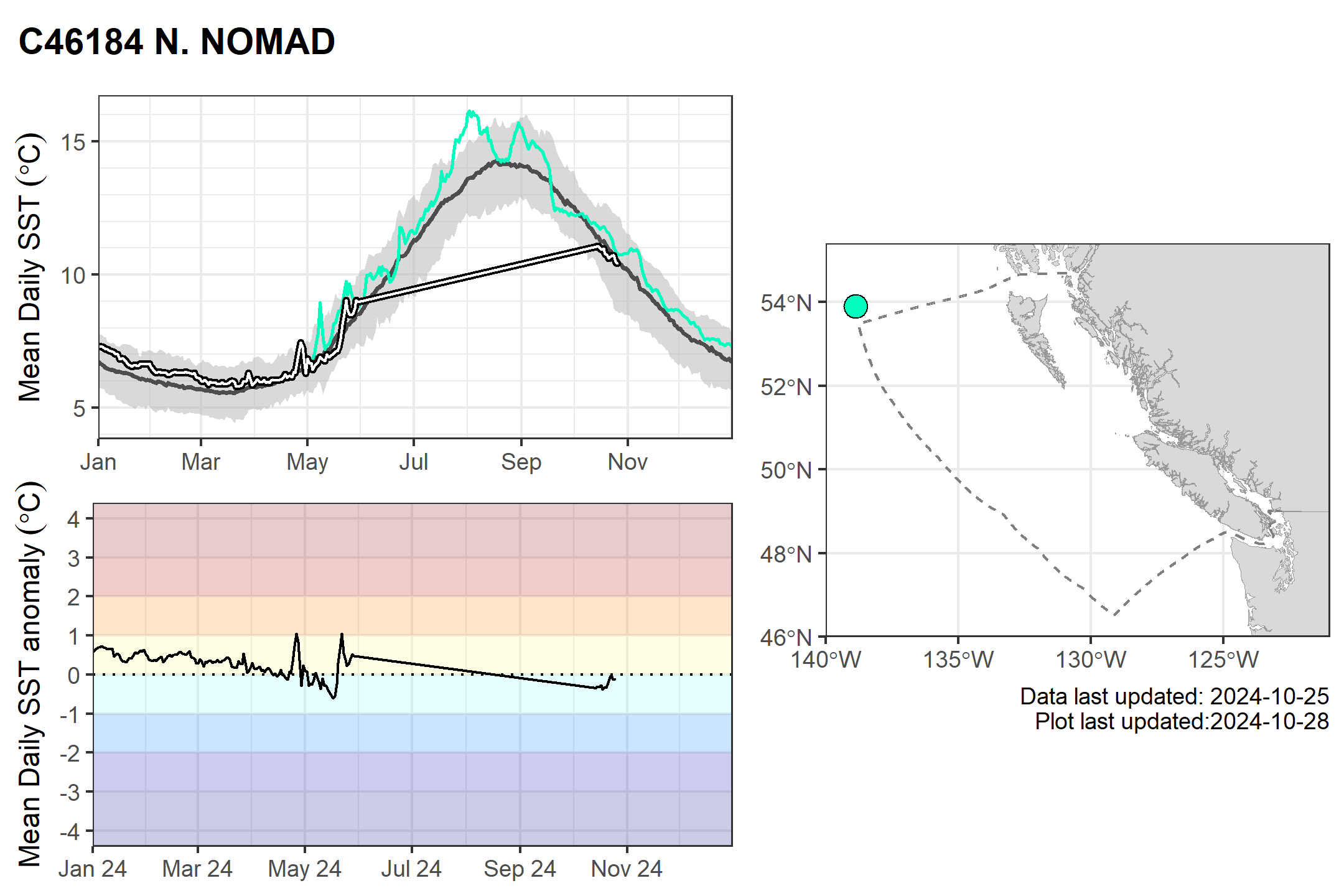Click the Jul label on the top chart
The width and height of the screenshot is (1344, 896).
(x=414, y=462)
